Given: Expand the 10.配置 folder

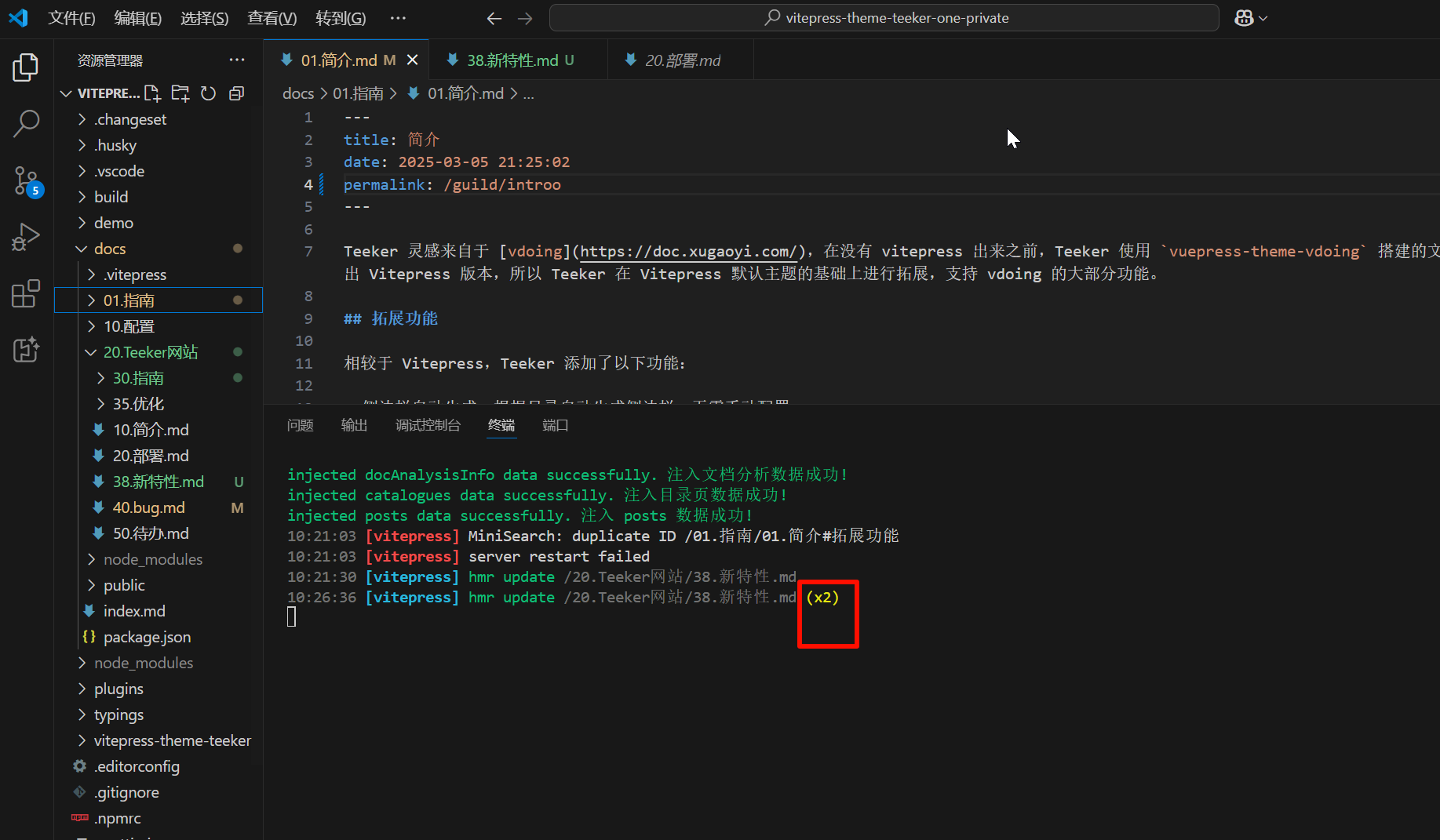Looking at the screenshot, I should pos(159,326).
